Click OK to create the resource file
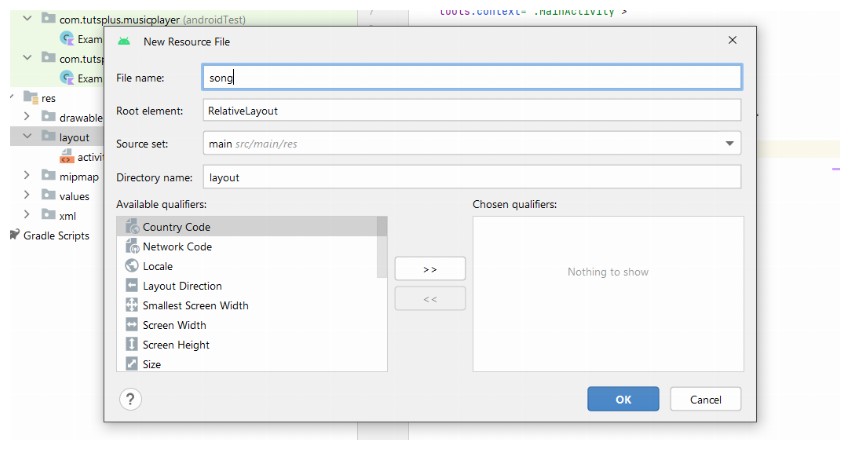Screen dimensions: 850x450 [x=623, y=399]
